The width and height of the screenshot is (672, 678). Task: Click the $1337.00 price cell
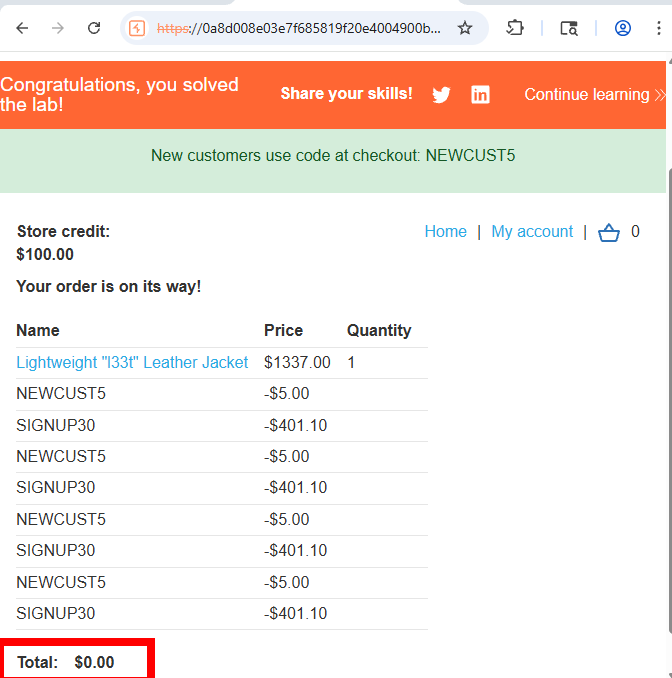(x=297, y=362)
